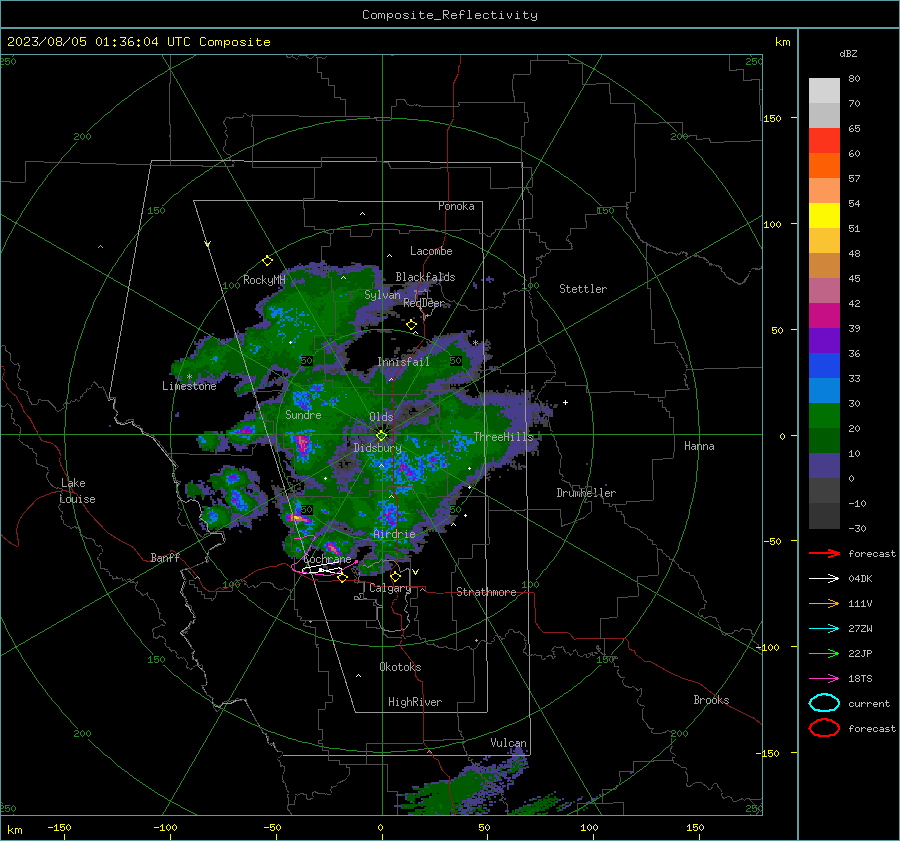Image resolution: width=900 pixels, height=841 pixels.
Task: Select the slate purple 10 dBZ legend swatch
Action: [824, 466]
